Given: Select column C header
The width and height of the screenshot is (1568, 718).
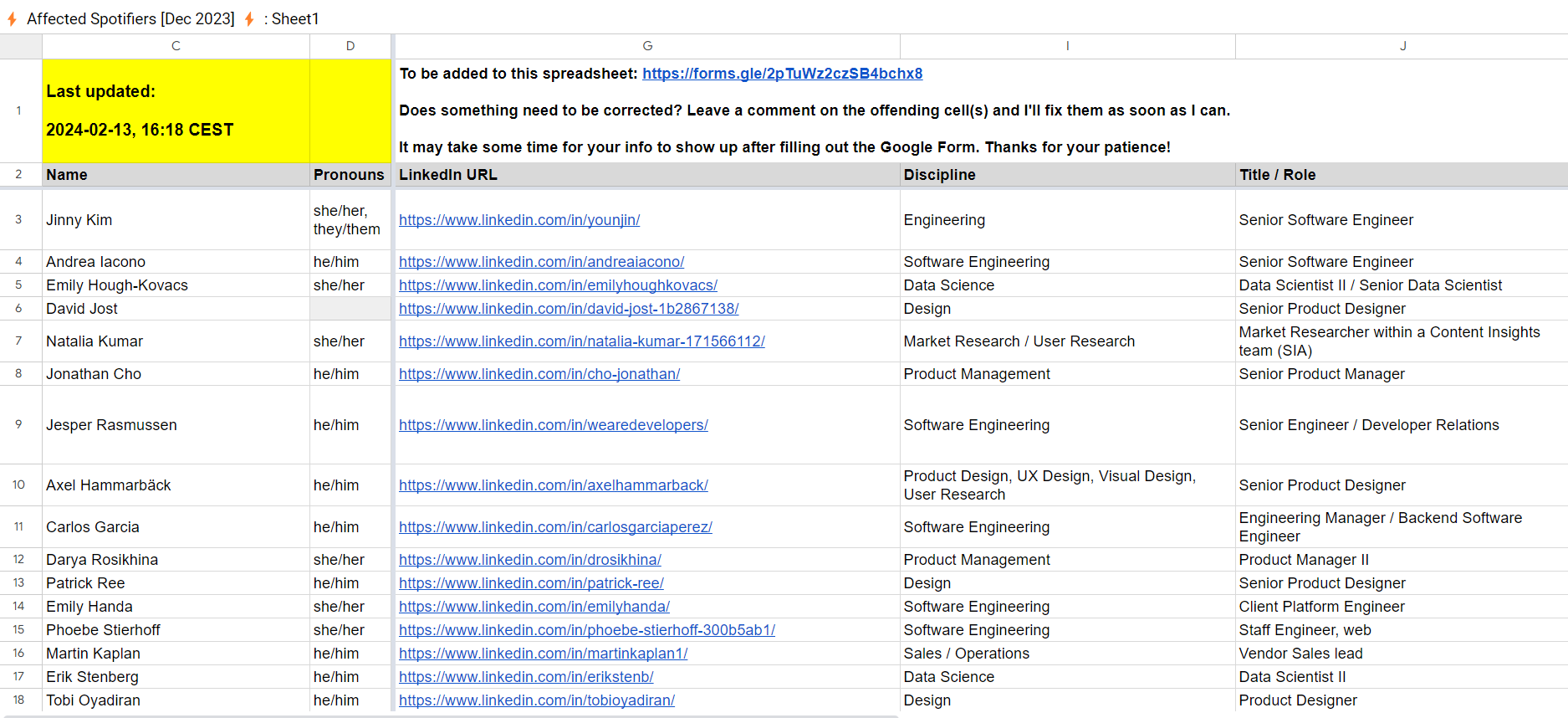Looking at the screenshot, I should point(176,46).
